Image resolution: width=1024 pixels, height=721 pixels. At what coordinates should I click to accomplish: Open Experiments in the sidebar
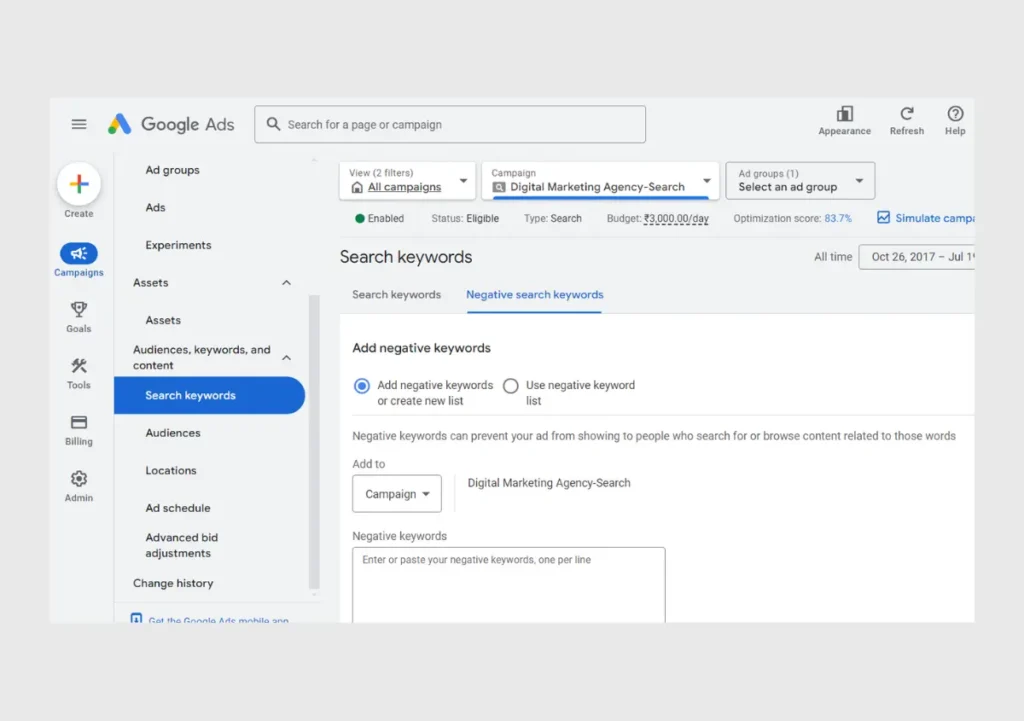178,245
